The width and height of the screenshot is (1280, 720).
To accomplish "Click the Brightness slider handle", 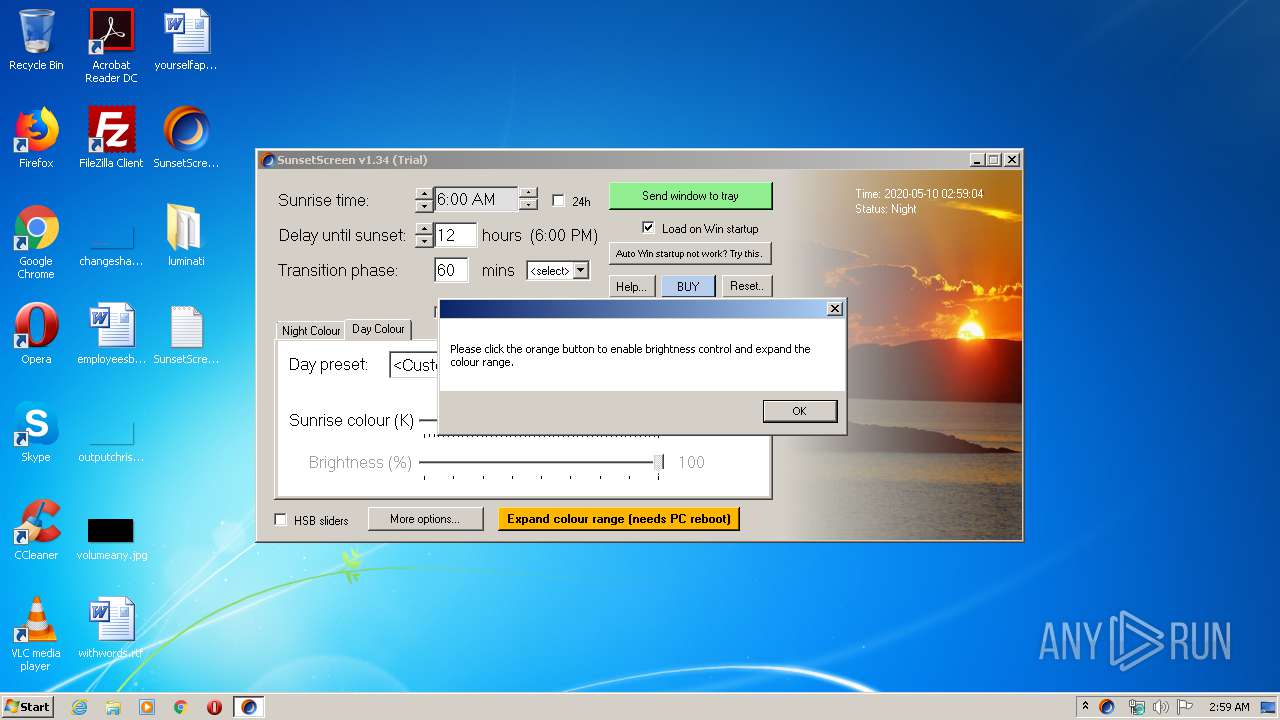I will click(x=659, y=462).
